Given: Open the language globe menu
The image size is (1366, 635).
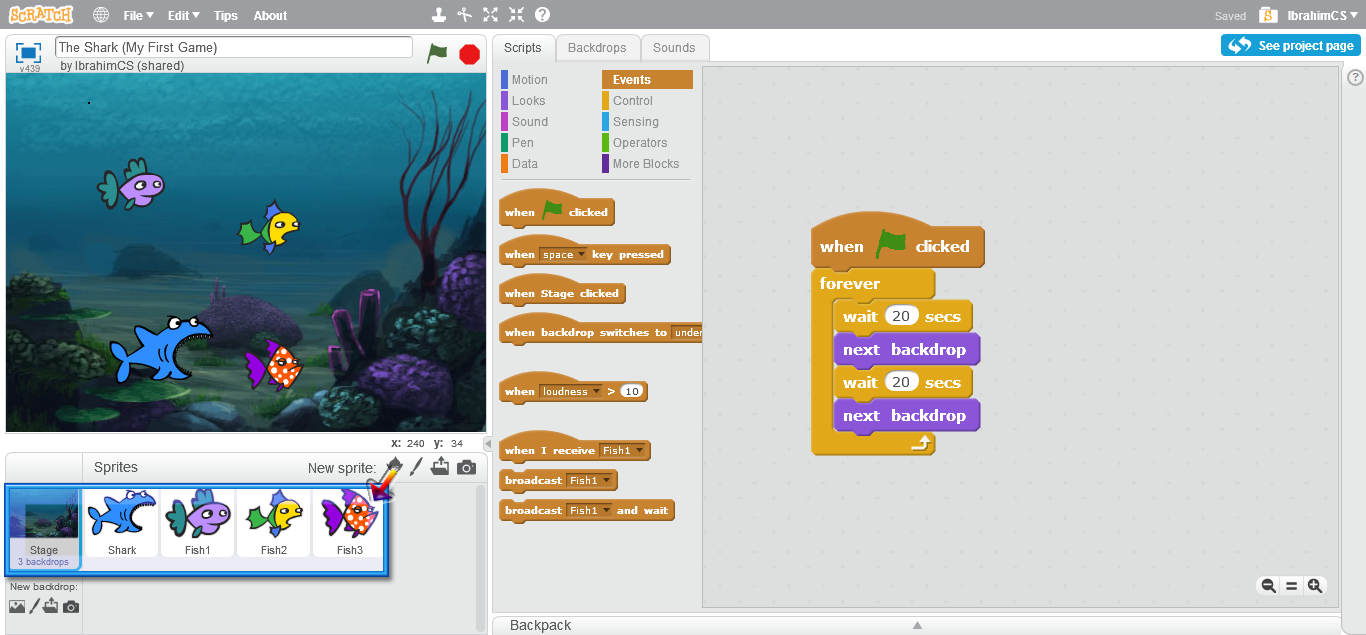Looking at the screenshot, I should pos(101,15).
